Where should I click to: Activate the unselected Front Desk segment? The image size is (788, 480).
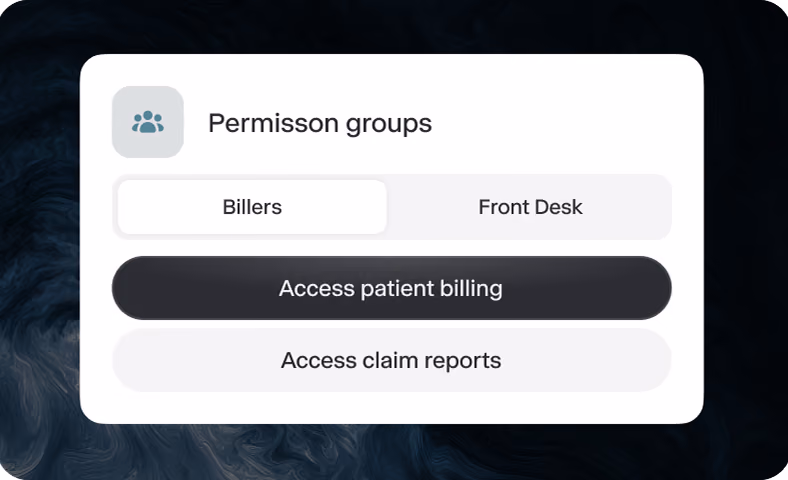pyautogui.click(x=530, y=207)
